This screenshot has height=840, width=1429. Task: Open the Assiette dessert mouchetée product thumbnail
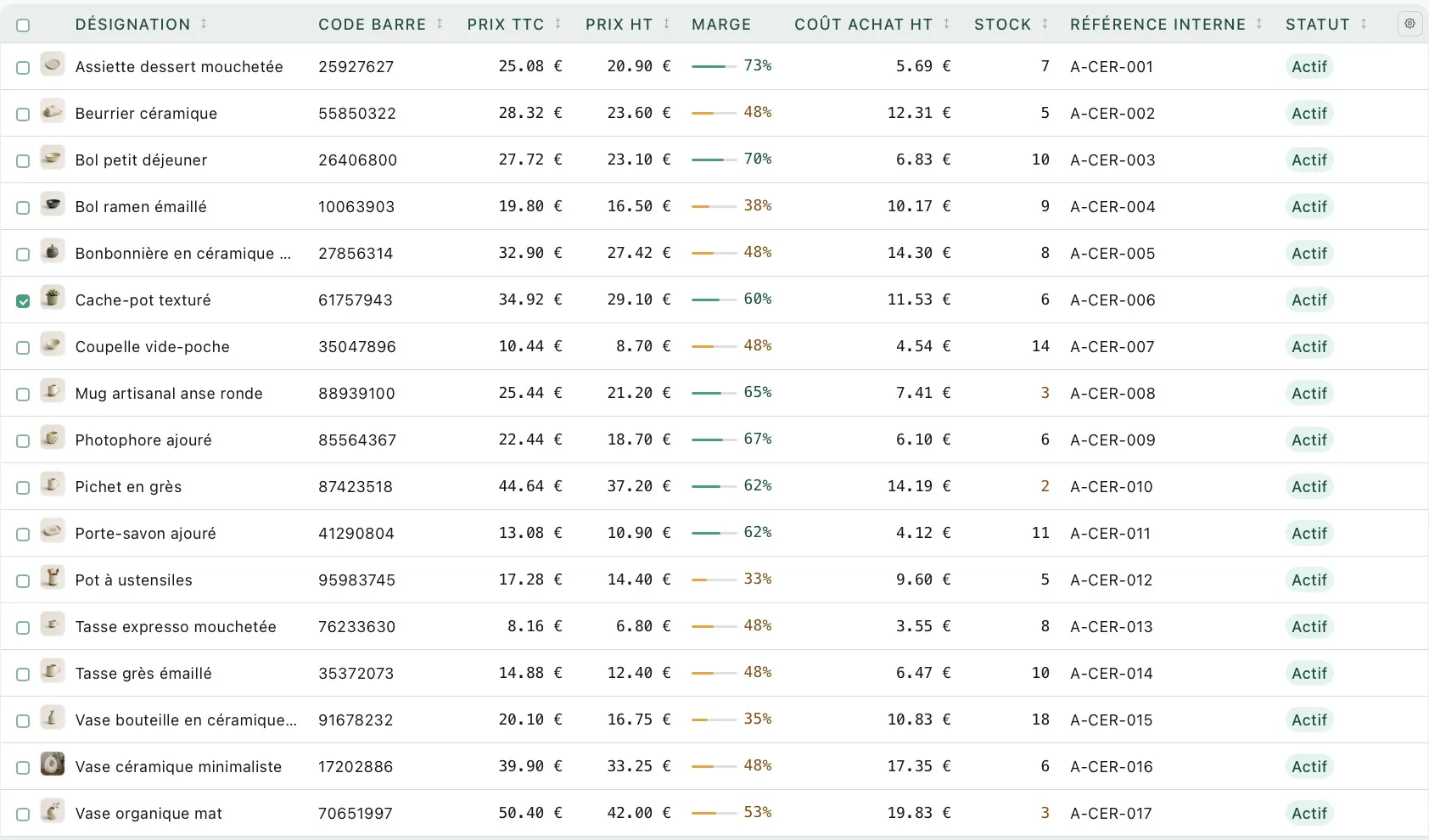click(x=53, y=64)
